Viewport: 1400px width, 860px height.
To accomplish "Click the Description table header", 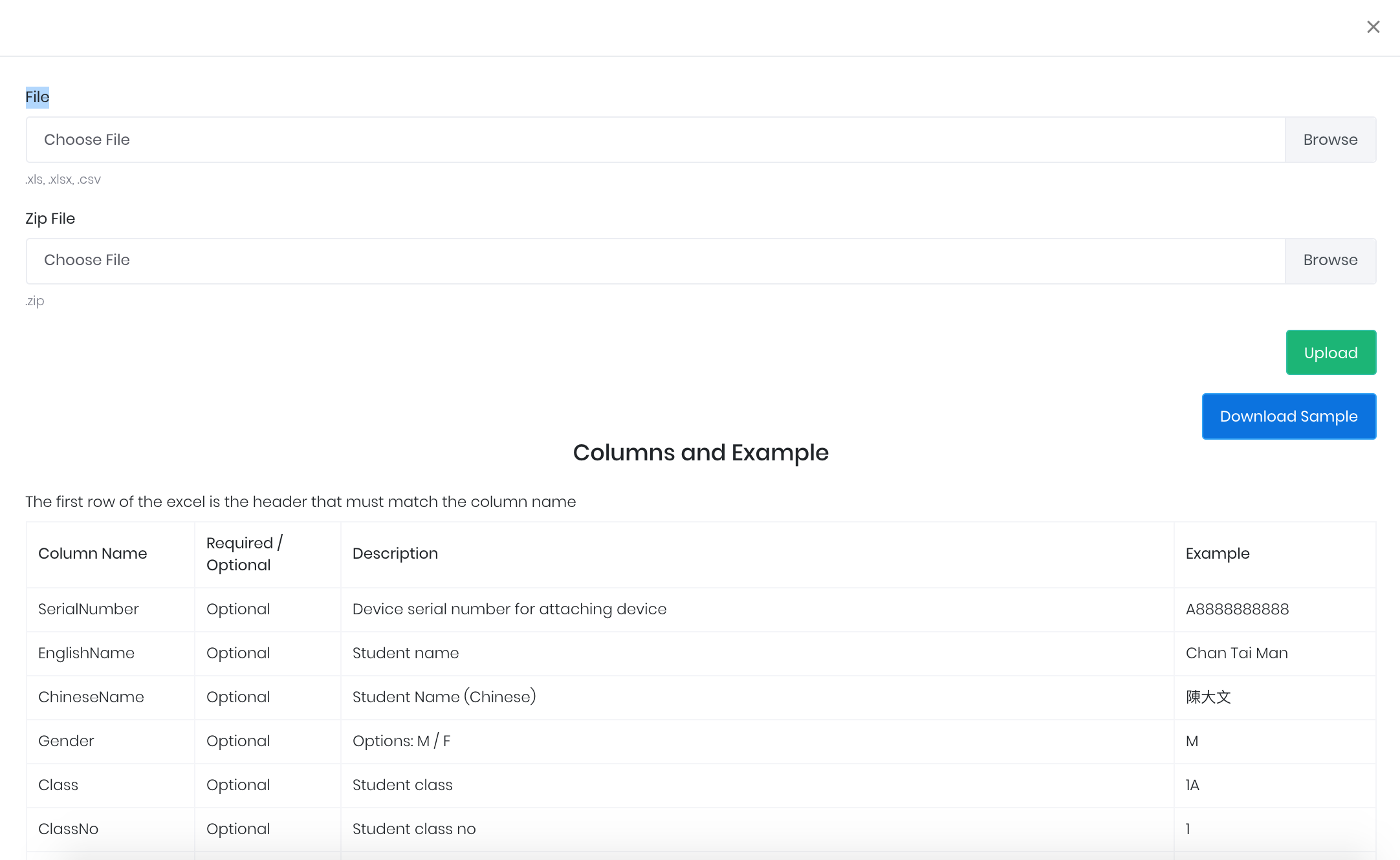I will pos(395,554).
